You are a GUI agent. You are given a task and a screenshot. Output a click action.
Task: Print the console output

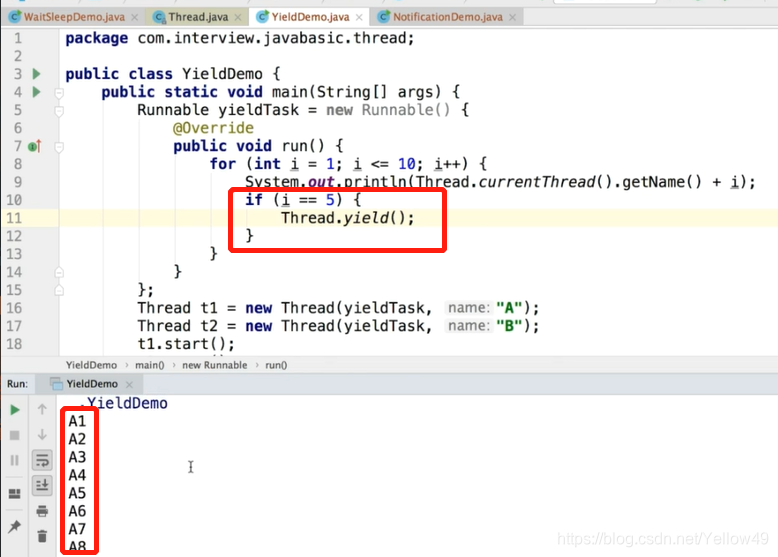tap(42, 511)
